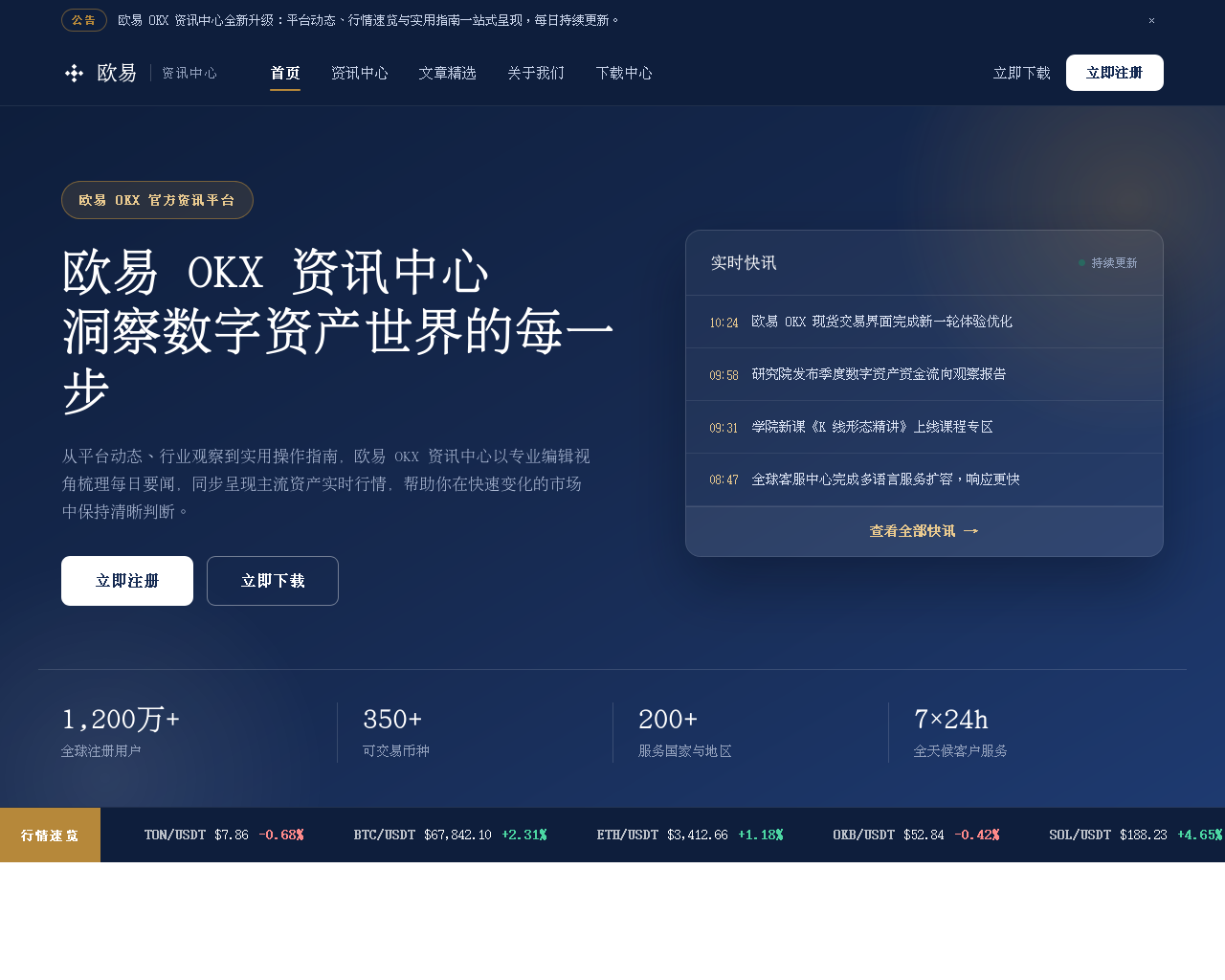Select the TON/USDT ticker item
Image resolution: width=1225 pixels, height=980 pixels.
point(224,835)
